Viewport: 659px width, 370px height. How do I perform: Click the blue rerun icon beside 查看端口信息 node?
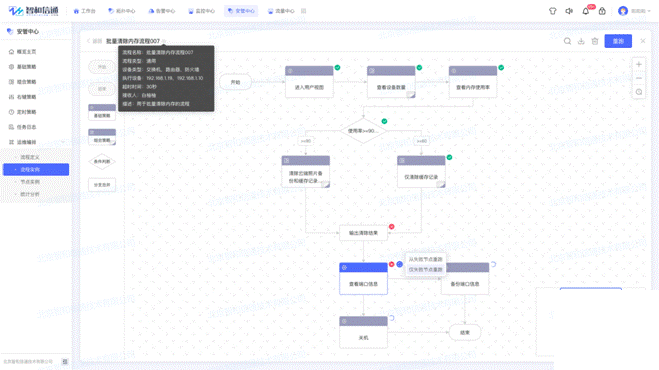pos(399,264)
